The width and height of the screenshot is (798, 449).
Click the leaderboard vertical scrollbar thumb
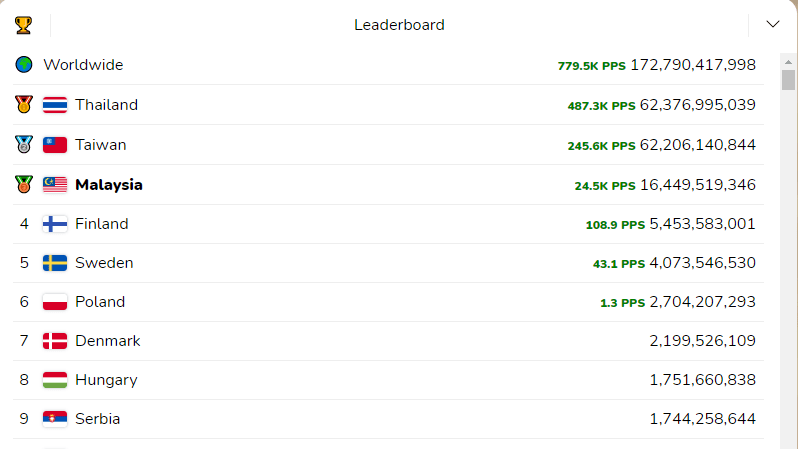pyautogui.click(x=788, y=80)
